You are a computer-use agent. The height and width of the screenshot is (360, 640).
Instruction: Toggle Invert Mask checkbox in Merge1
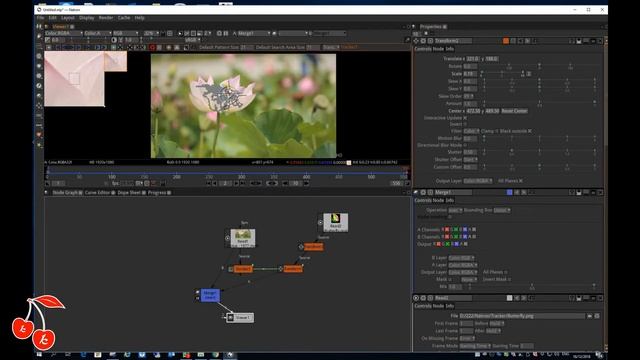(510, 280)
